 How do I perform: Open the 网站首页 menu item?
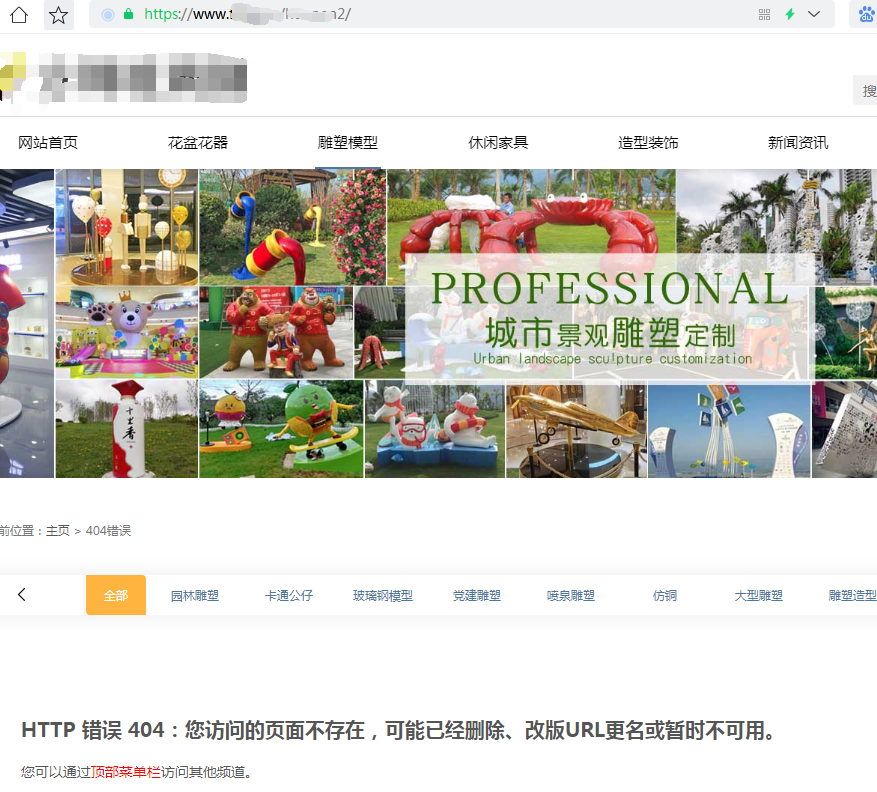point(48,143)
